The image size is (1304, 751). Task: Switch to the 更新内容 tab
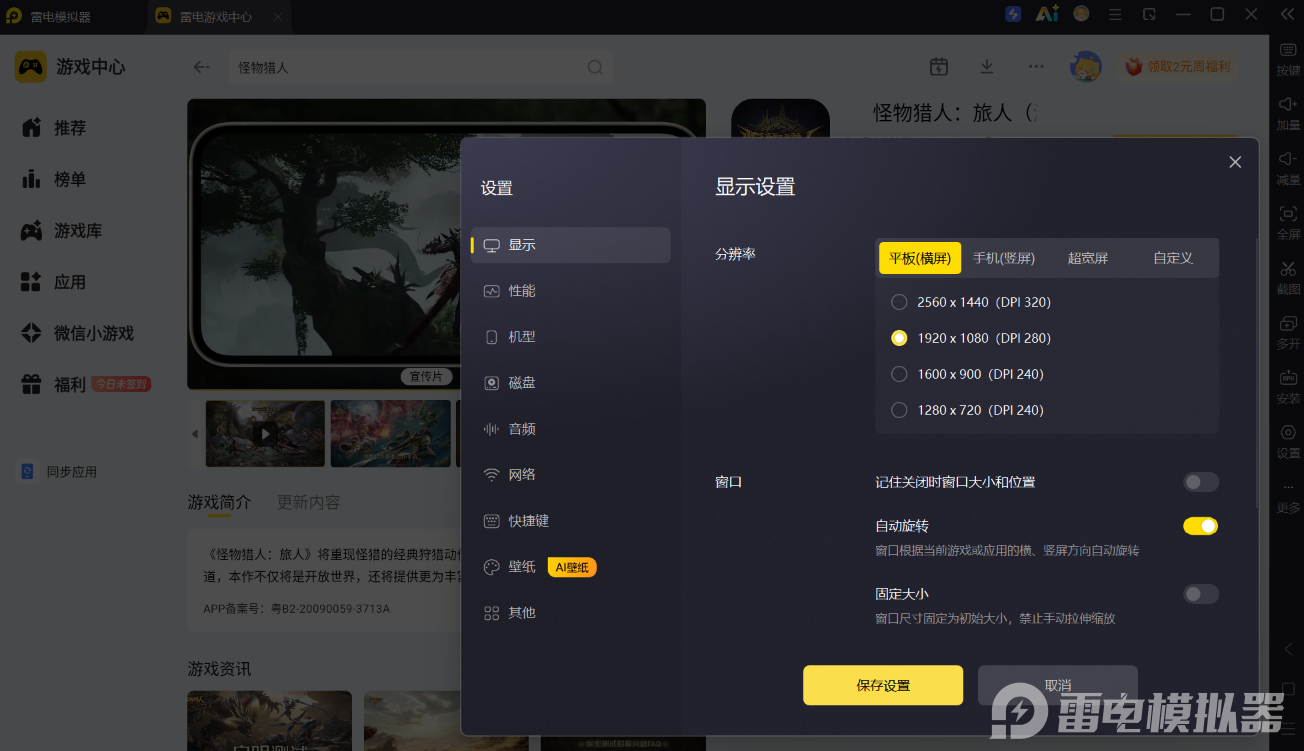[309, 502]
